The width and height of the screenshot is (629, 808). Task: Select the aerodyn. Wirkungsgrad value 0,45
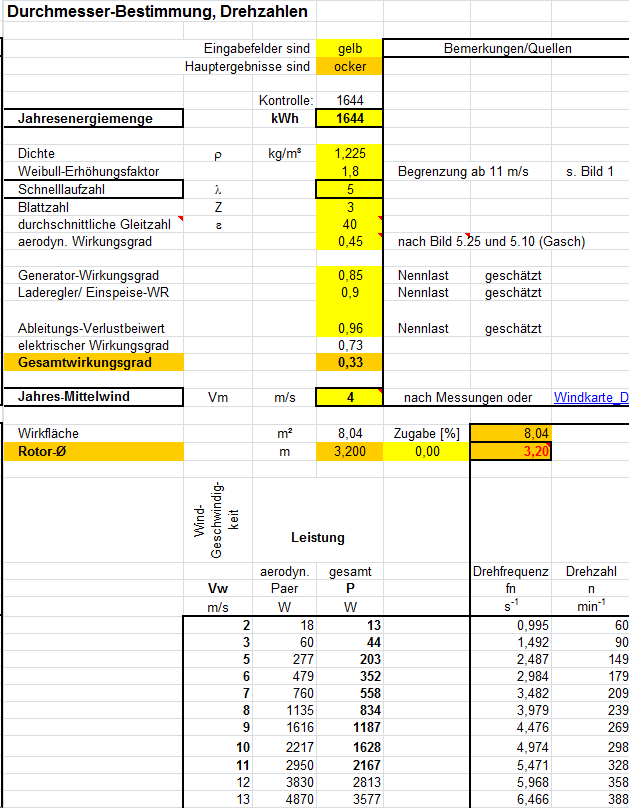[349, 241]
